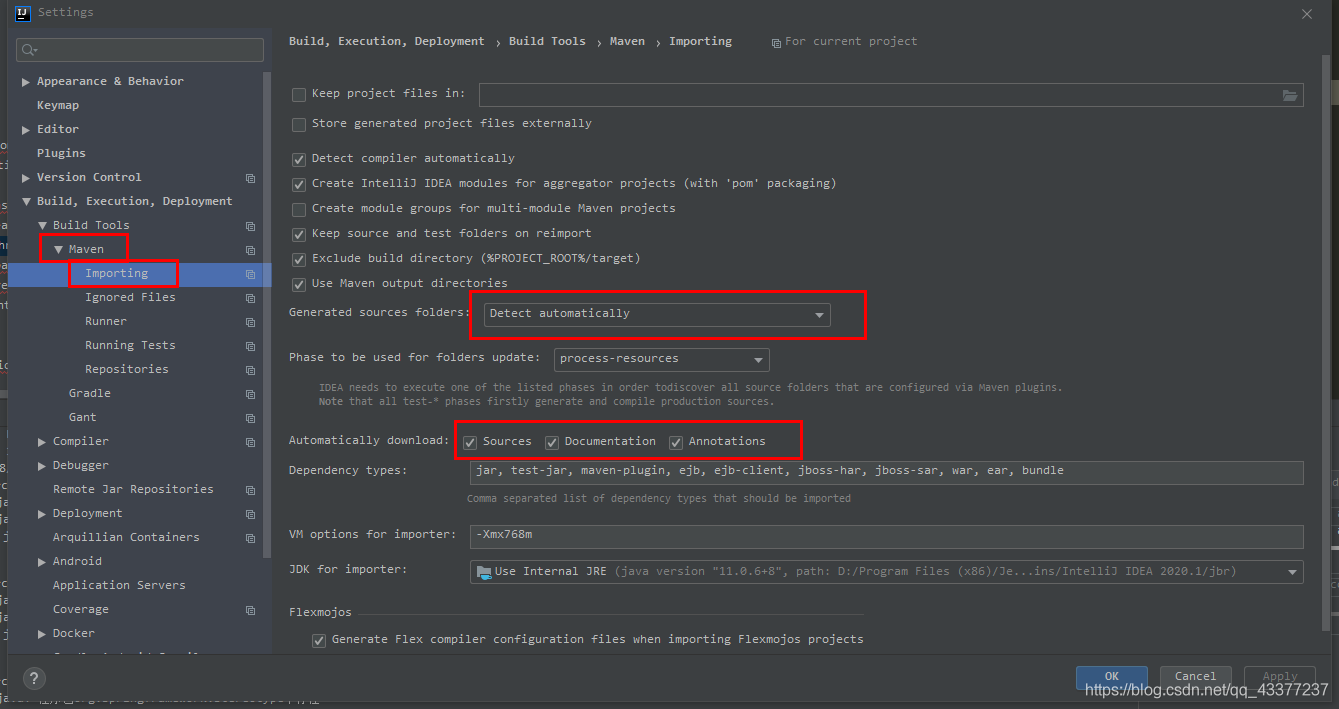
Task: Click project-level icon beside Coverage
Action: (x=250, y=610)
